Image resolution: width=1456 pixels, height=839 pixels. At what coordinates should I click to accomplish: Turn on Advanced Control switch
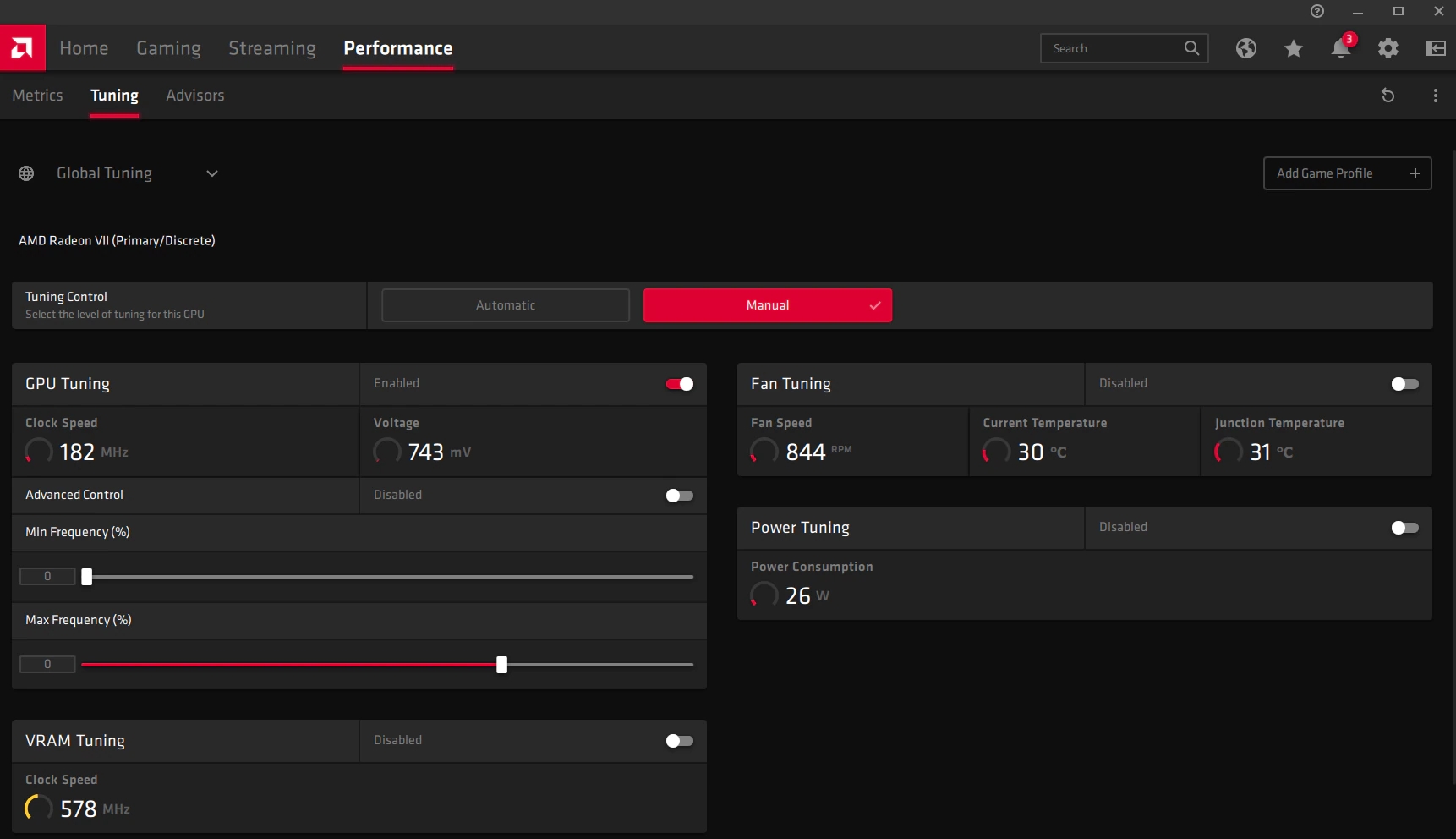click(x=679, y=496)
